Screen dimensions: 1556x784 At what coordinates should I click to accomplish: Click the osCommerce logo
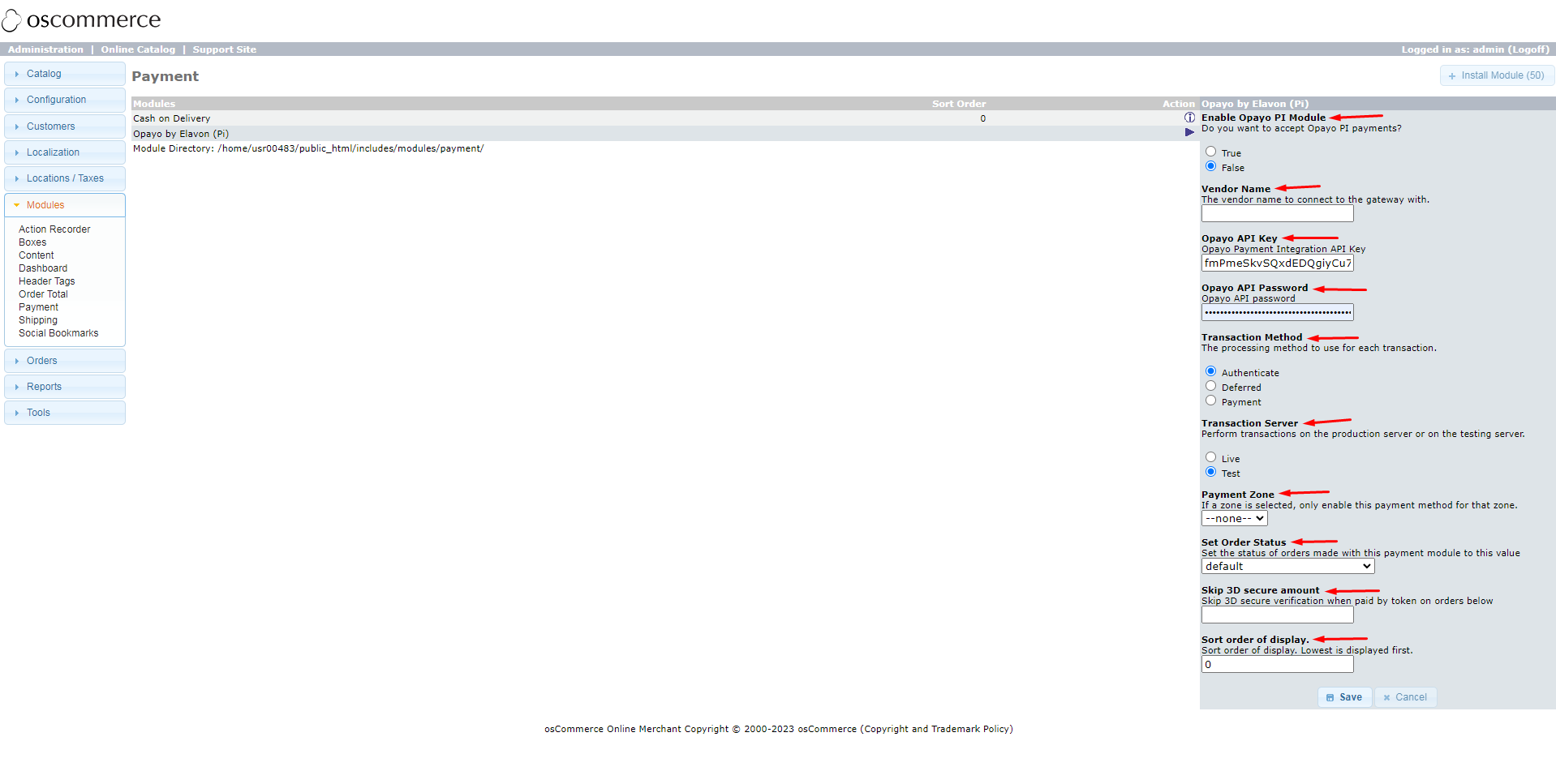point(81,19)
